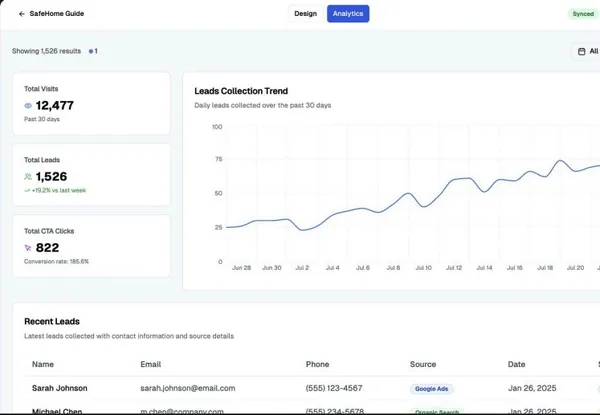Click the Showing 1,526 results text
600x415 pixels.
point(46,51)
